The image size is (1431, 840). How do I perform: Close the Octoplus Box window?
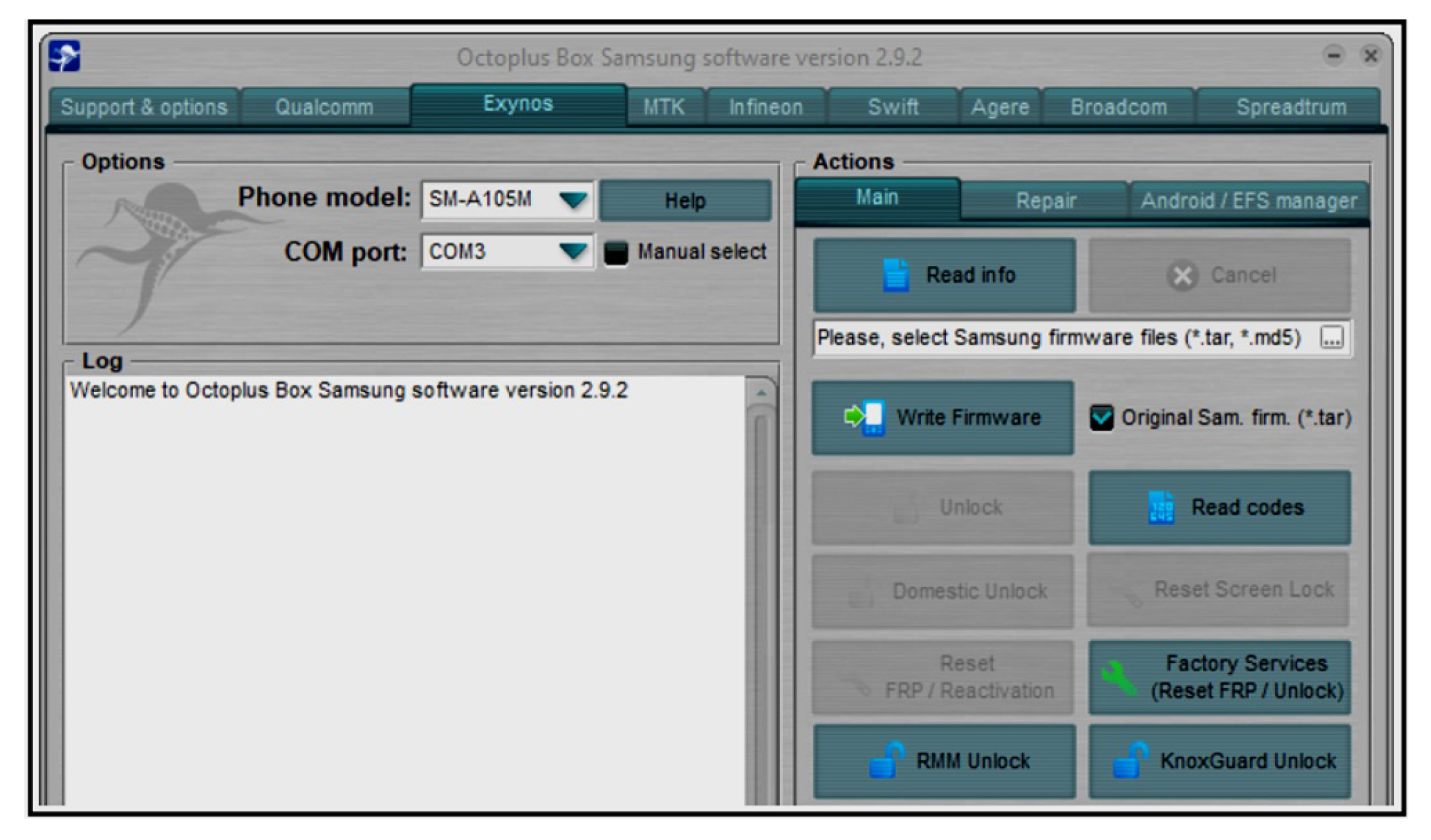[1370, 56]
